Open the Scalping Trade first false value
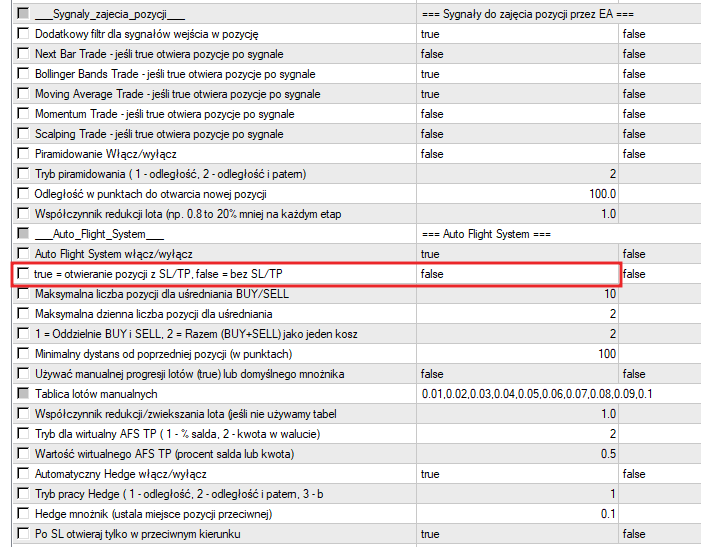The image size is (701, 547). pos(516,134)
